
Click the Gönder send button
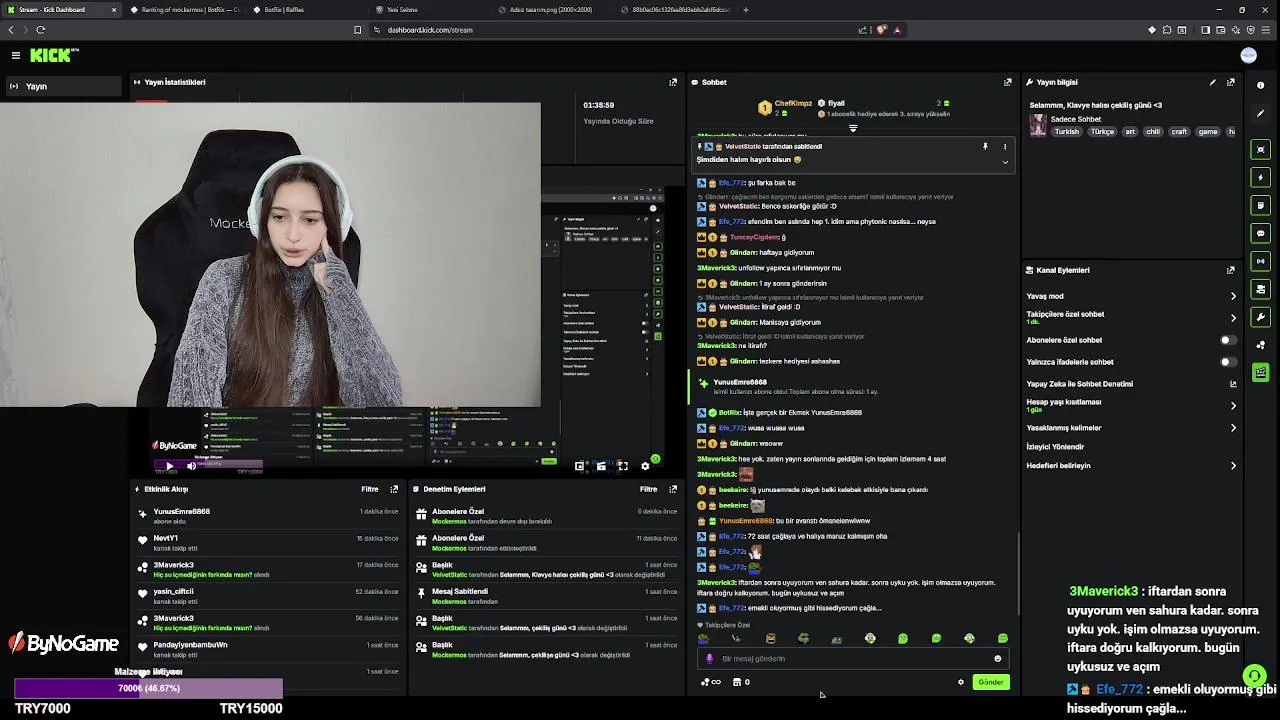[x=991, y=682]
